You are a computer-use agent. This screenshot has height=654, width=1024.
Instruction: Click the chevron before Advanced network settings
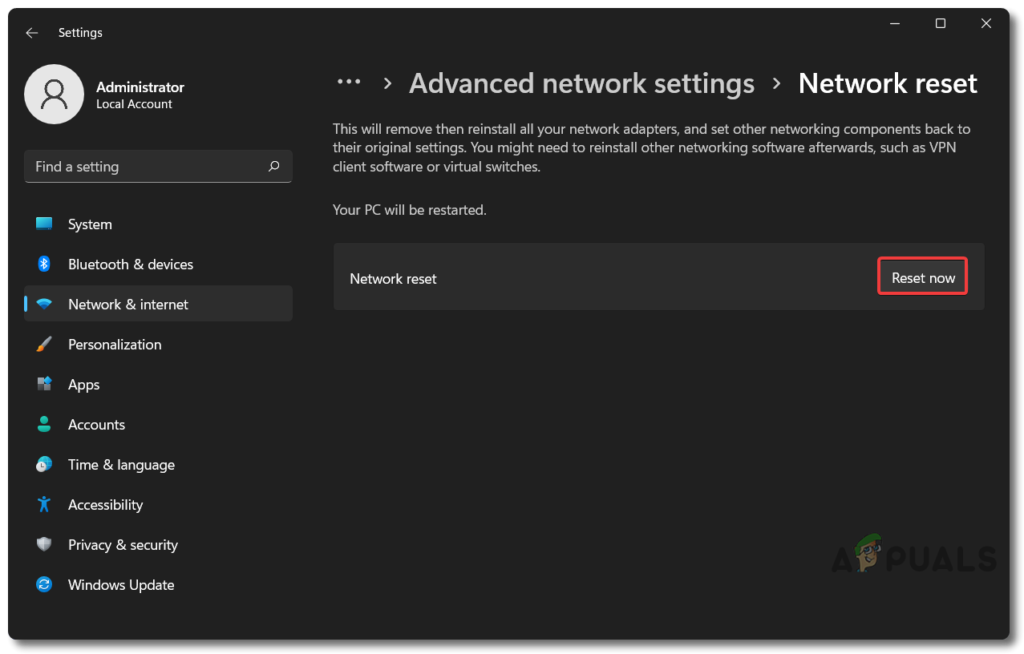pyautogui.click(x=387, y=84)
